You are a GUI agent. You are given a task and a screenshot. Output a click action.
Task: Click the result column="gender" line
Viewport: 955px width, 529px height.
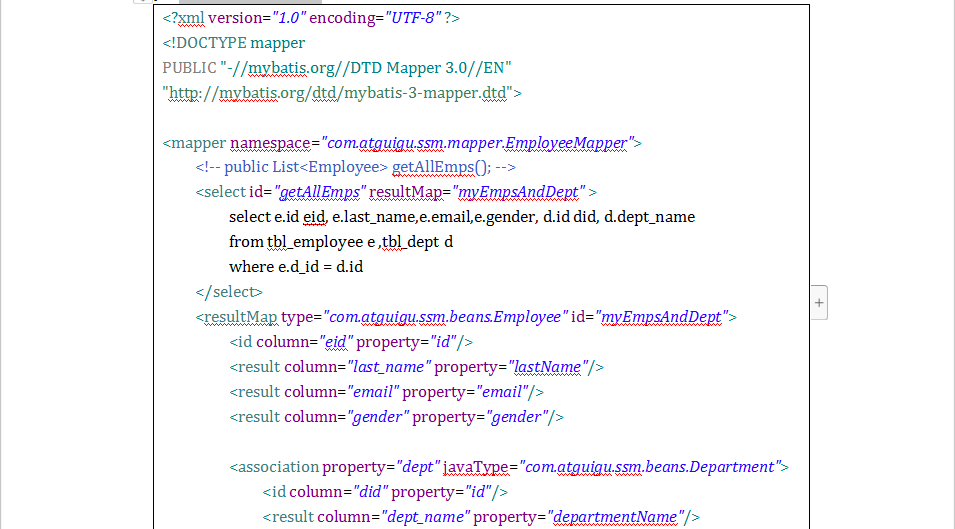pyautogui.click(x=396, y=417)
